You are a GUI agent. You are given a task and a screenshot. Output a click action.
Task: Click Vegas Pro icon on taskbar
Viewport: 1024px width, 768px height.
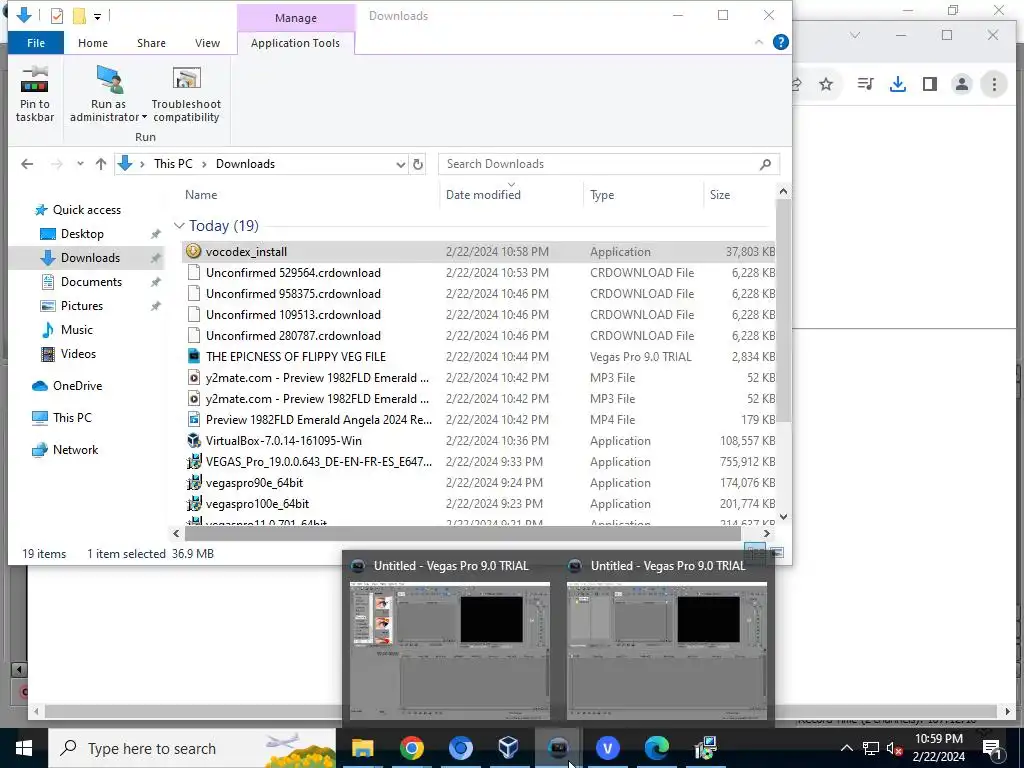coord(558,748)
